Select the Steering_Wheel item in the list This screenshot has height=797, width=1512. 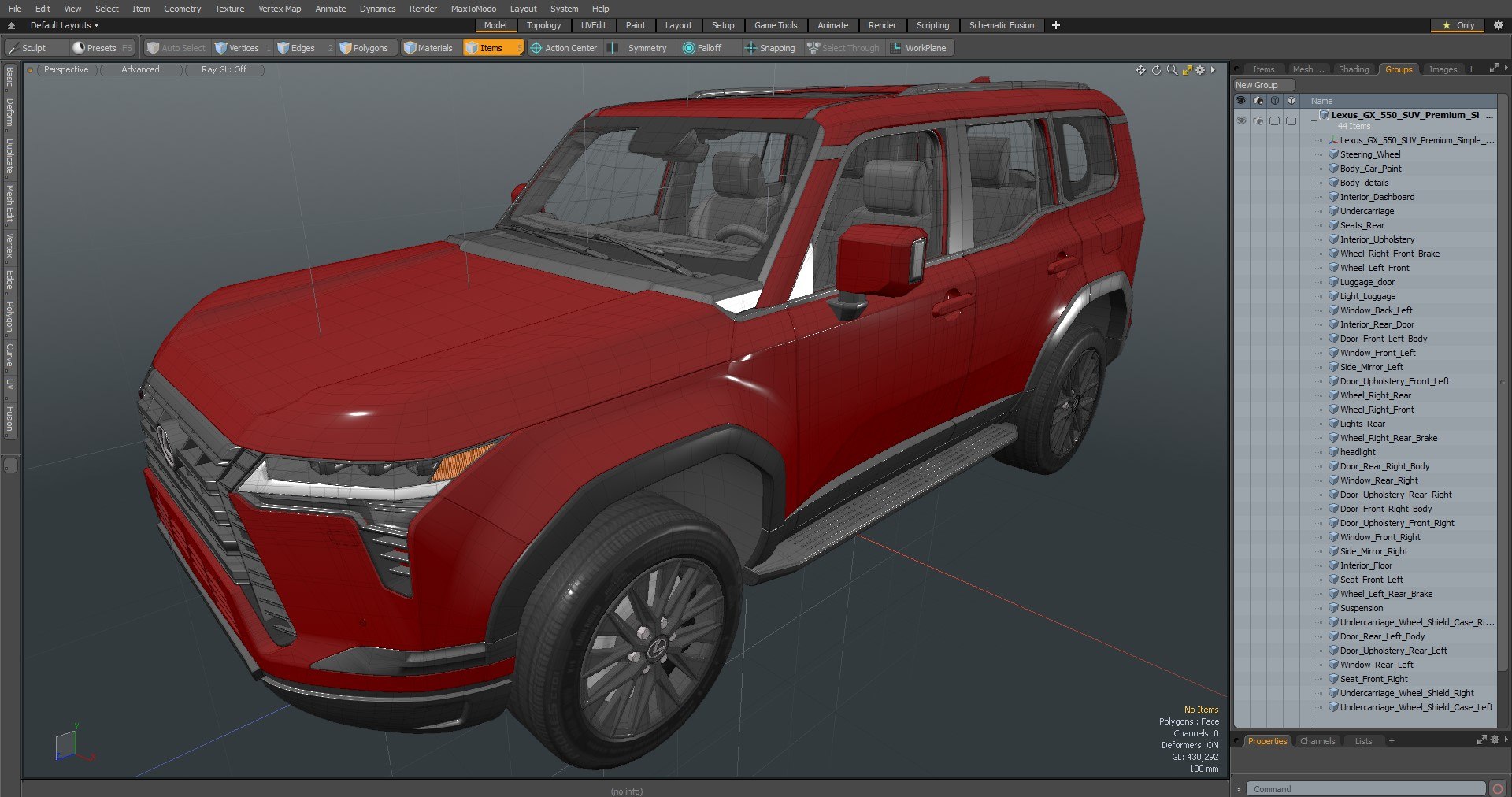pos(1370,154)
